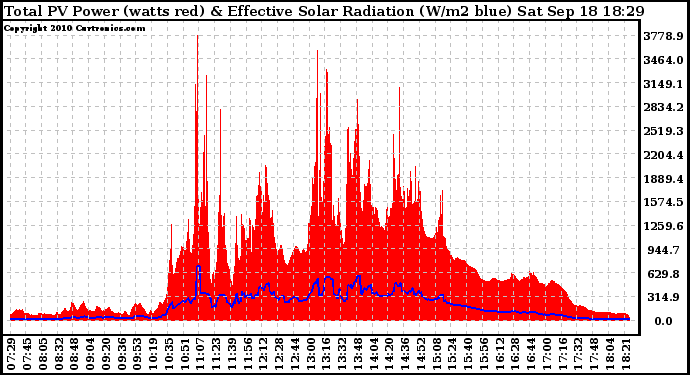Click the time label 09:53
Image resolution: width=690 pixels, height=375 pixels.
pos(138,354)
